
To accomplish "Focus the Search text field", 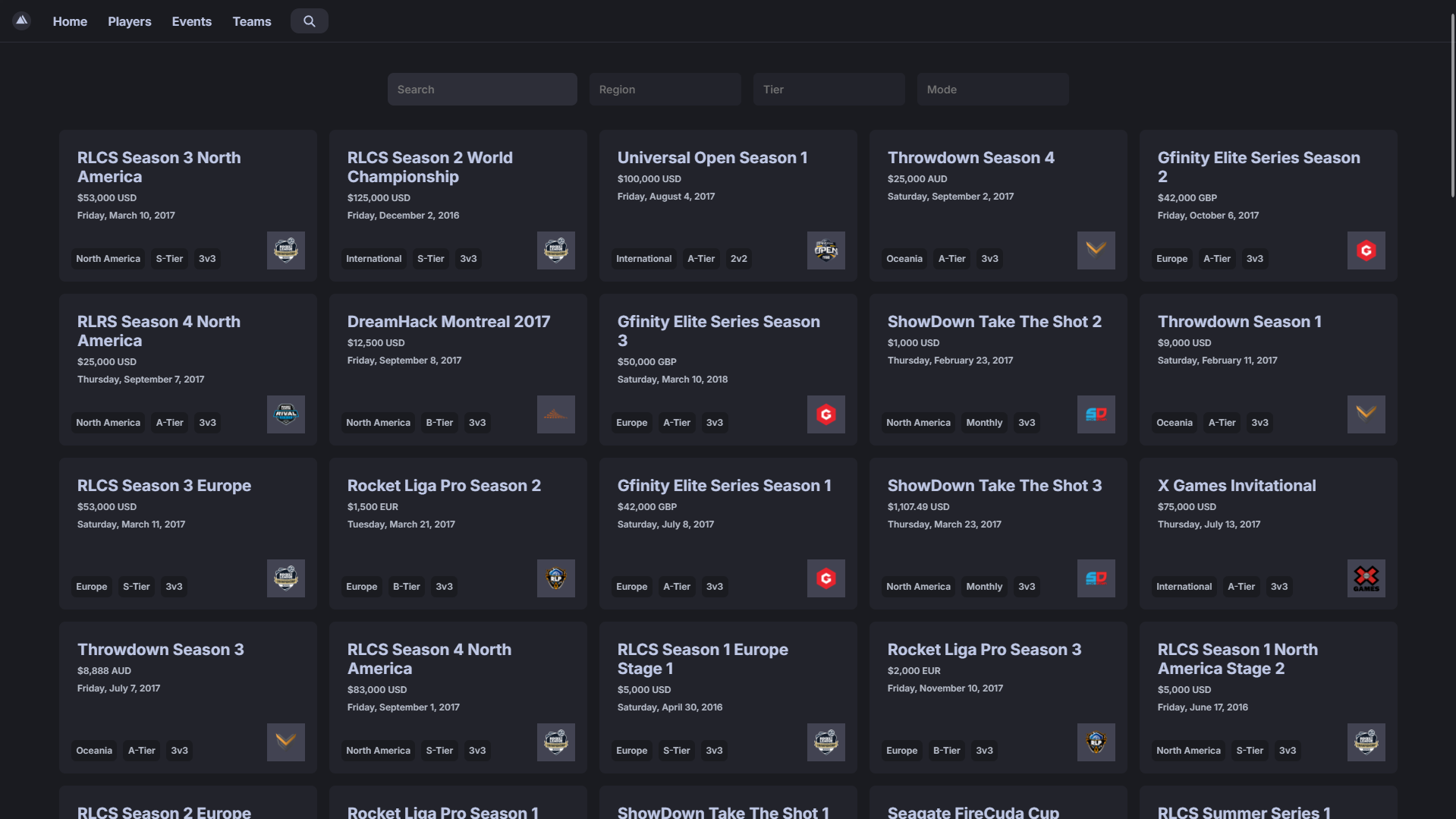I will tap(482, 90).
